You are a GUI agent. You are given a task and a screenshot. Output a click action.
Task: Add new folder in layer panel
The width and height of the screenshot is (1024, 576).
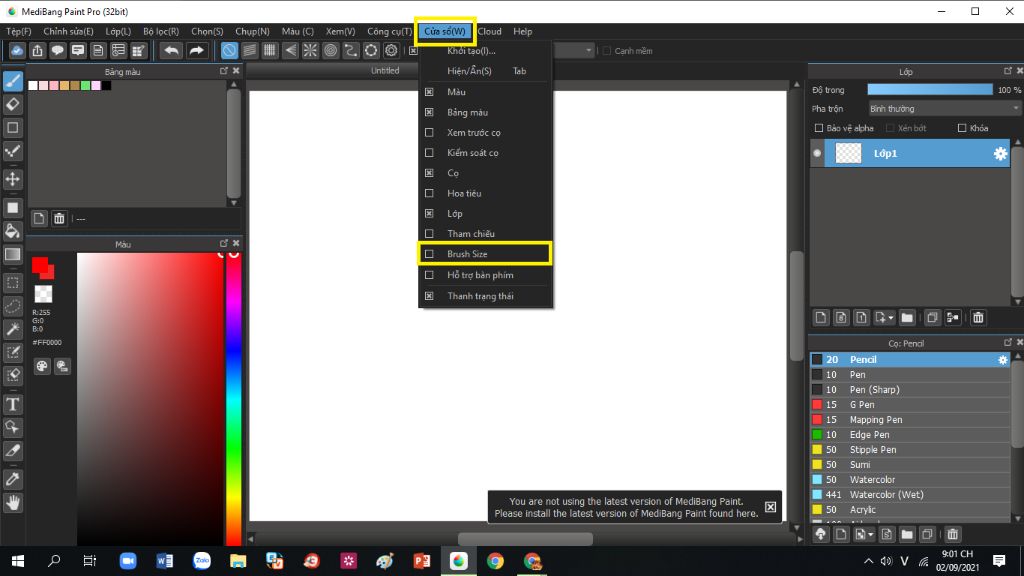coord(906,317)
